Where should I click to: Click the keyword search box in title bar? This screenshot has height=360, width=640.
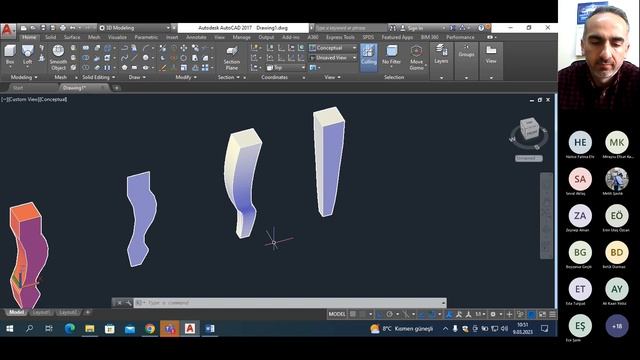(350, 28)
